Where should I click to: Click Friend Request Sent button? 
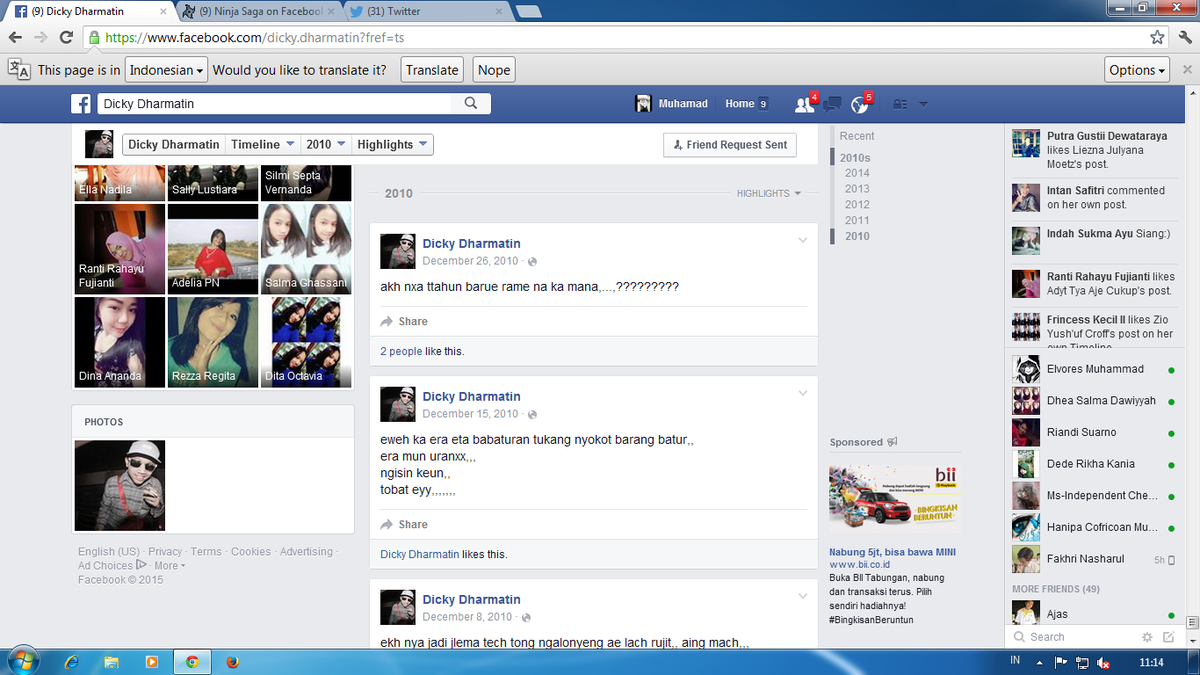coord(730,144)
